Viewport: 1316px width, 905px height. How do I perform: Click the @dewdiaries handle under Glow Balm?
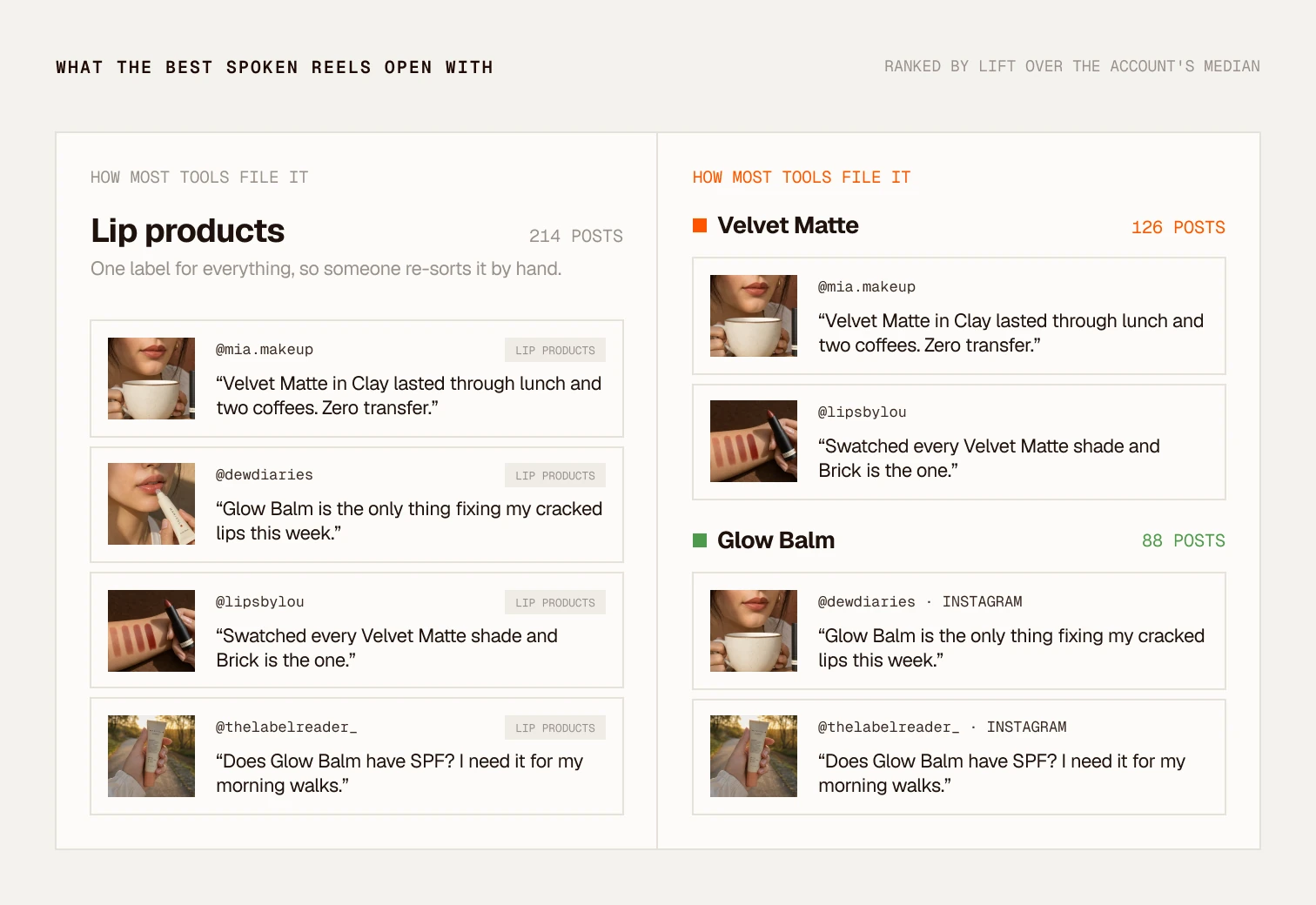(867, 602)
